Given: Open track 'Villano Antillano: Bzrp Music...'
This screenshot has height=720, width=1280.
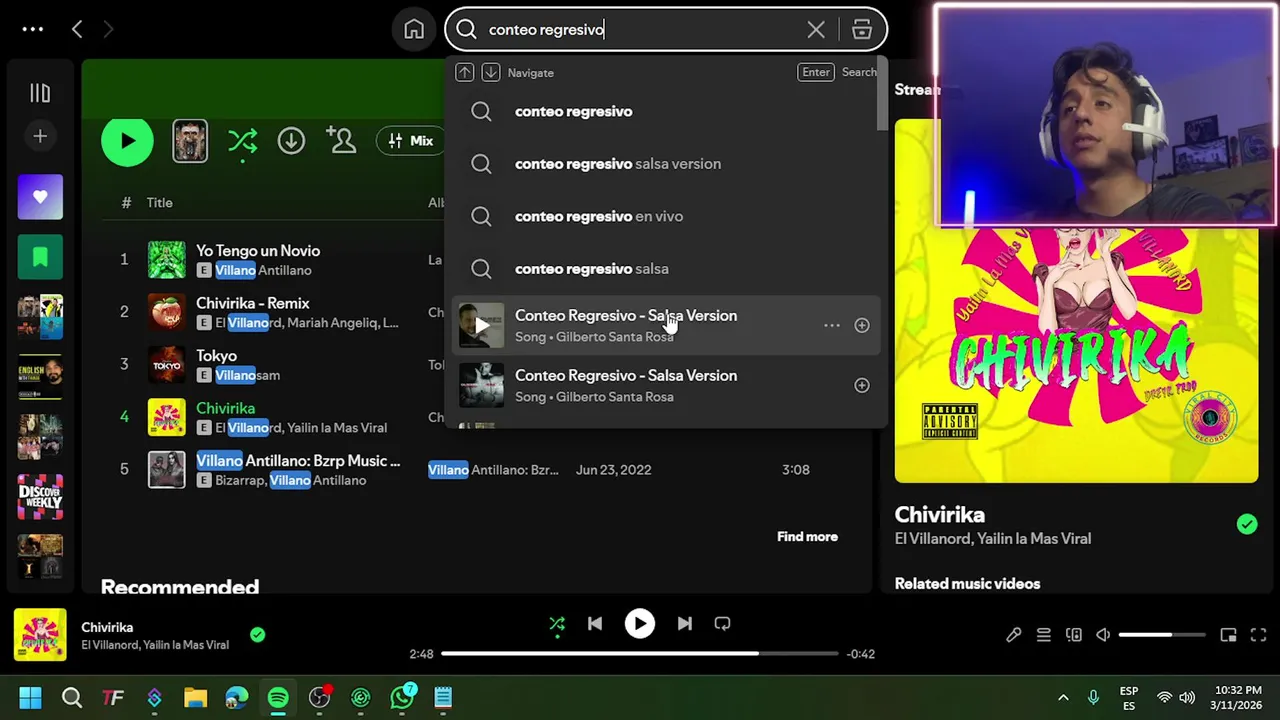Looking at the screenshot, I should (298, 460).
